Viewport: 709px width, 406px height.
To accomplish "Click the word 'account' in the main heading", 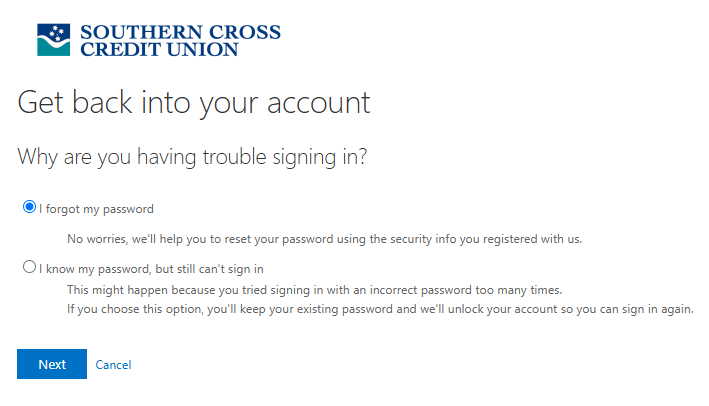I will 319,104.
